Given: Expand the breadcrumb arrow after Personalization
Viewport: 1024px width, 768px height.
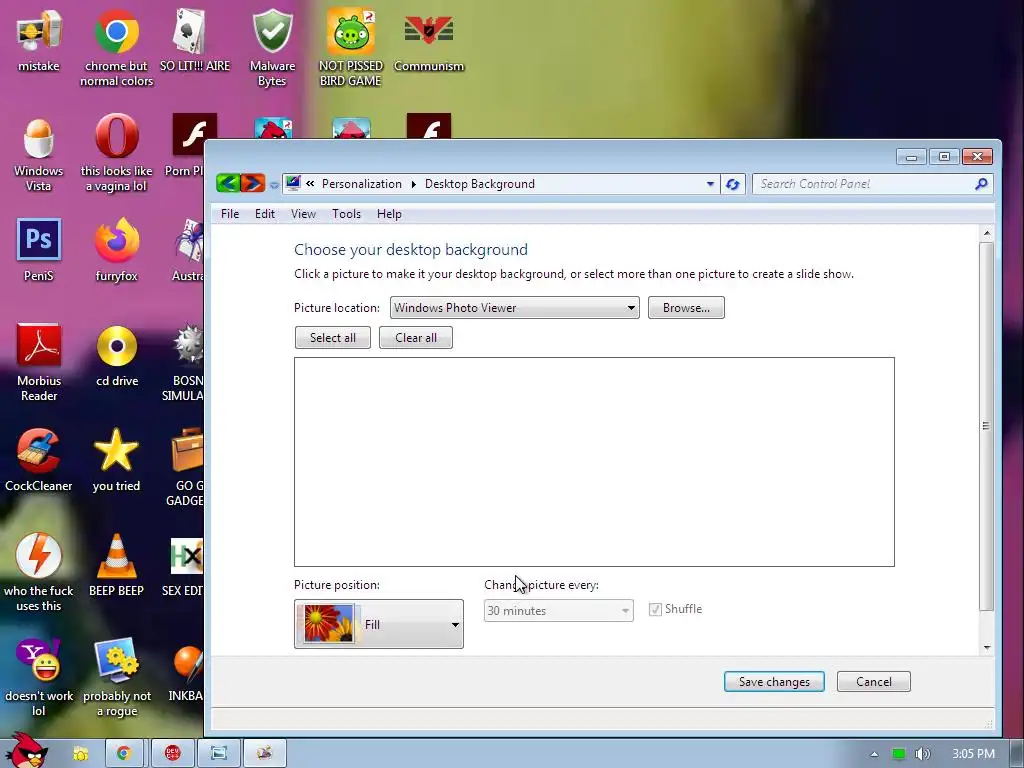Looking at the screenshot, I should click(413, 184).
